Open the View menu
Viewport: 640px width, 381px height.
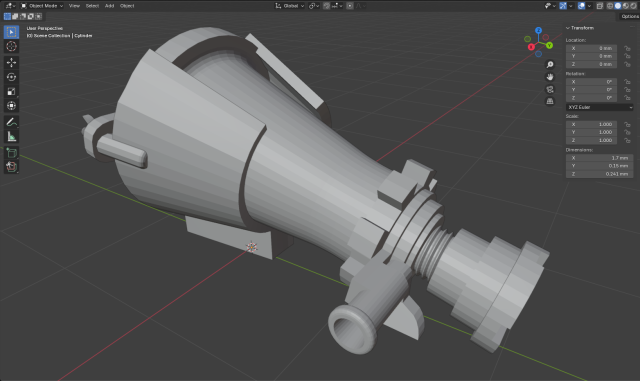click(x=74, y=6)
